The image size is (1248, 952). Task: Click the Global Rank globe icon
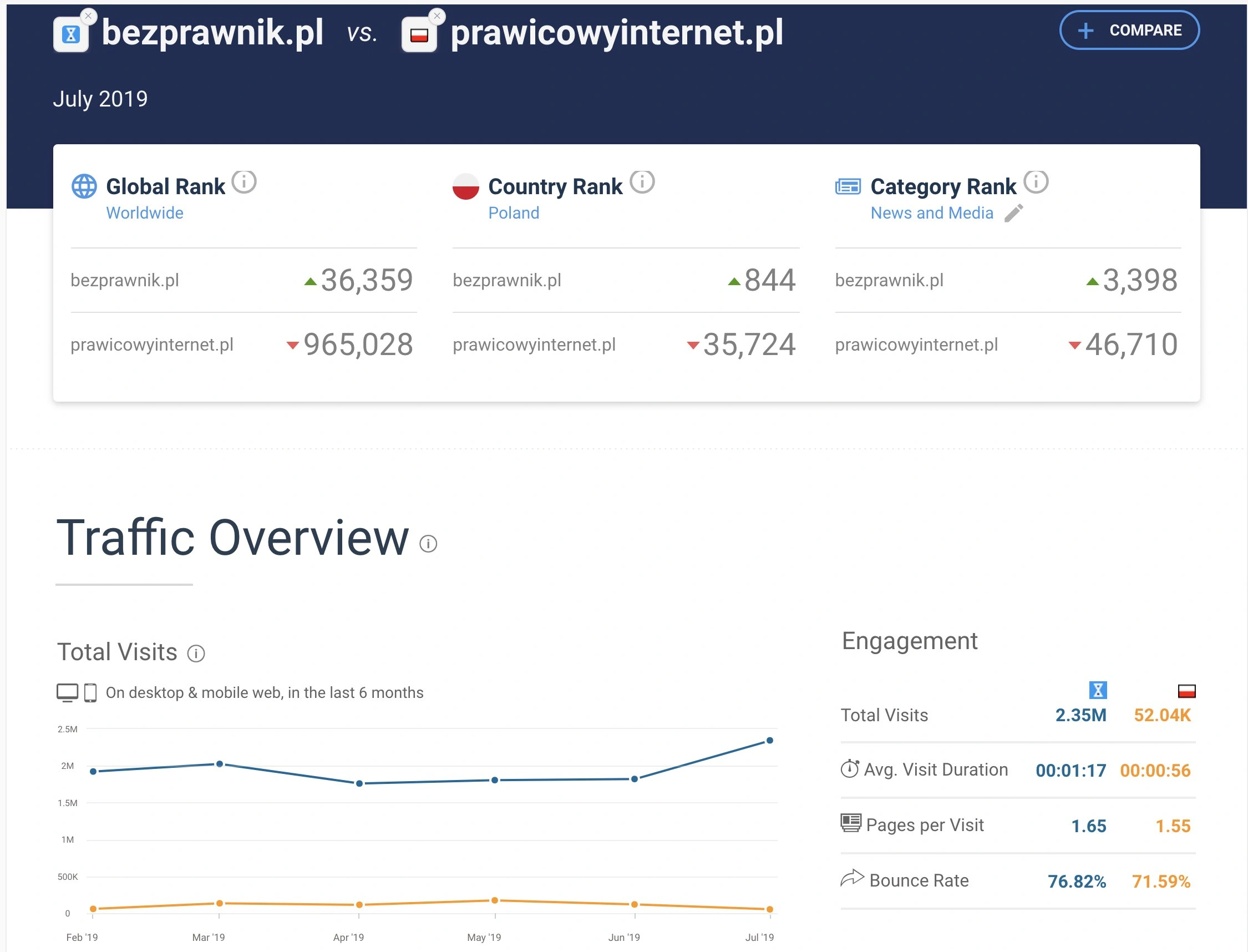(x=84, y=186)
